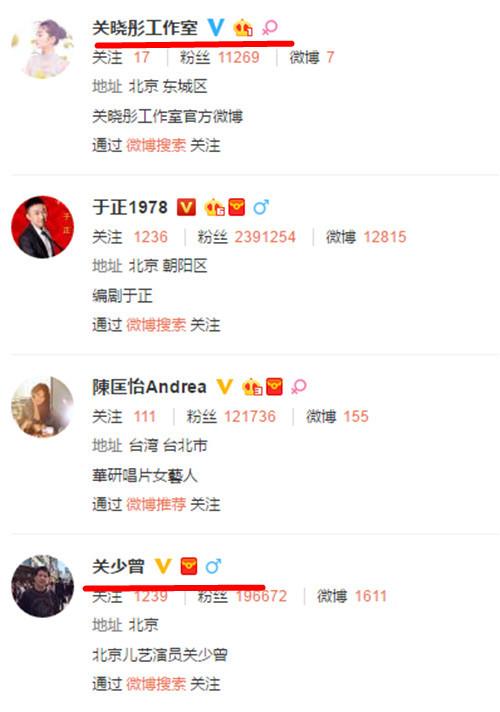Open 关晓彤工作室 fans count 11269

238,57
